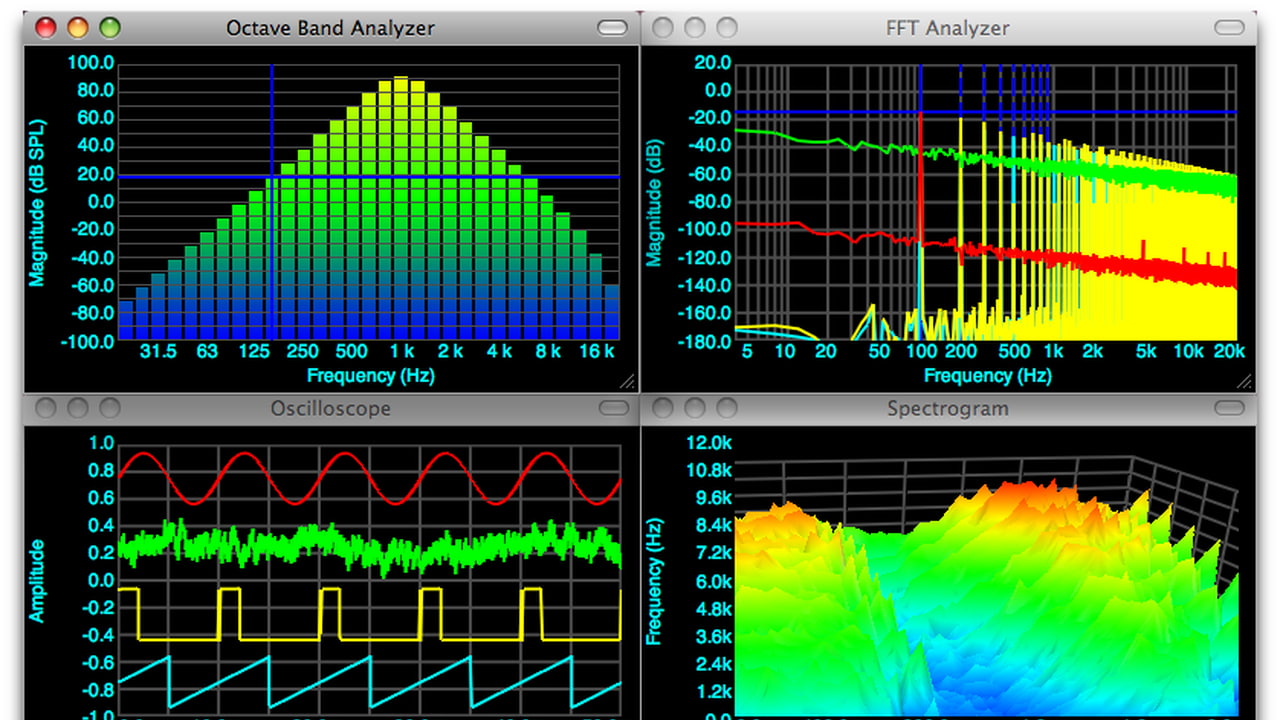
Task: Click the "-0.4" amplitude tick in Oscilloscope
Action: coord(98,636)
